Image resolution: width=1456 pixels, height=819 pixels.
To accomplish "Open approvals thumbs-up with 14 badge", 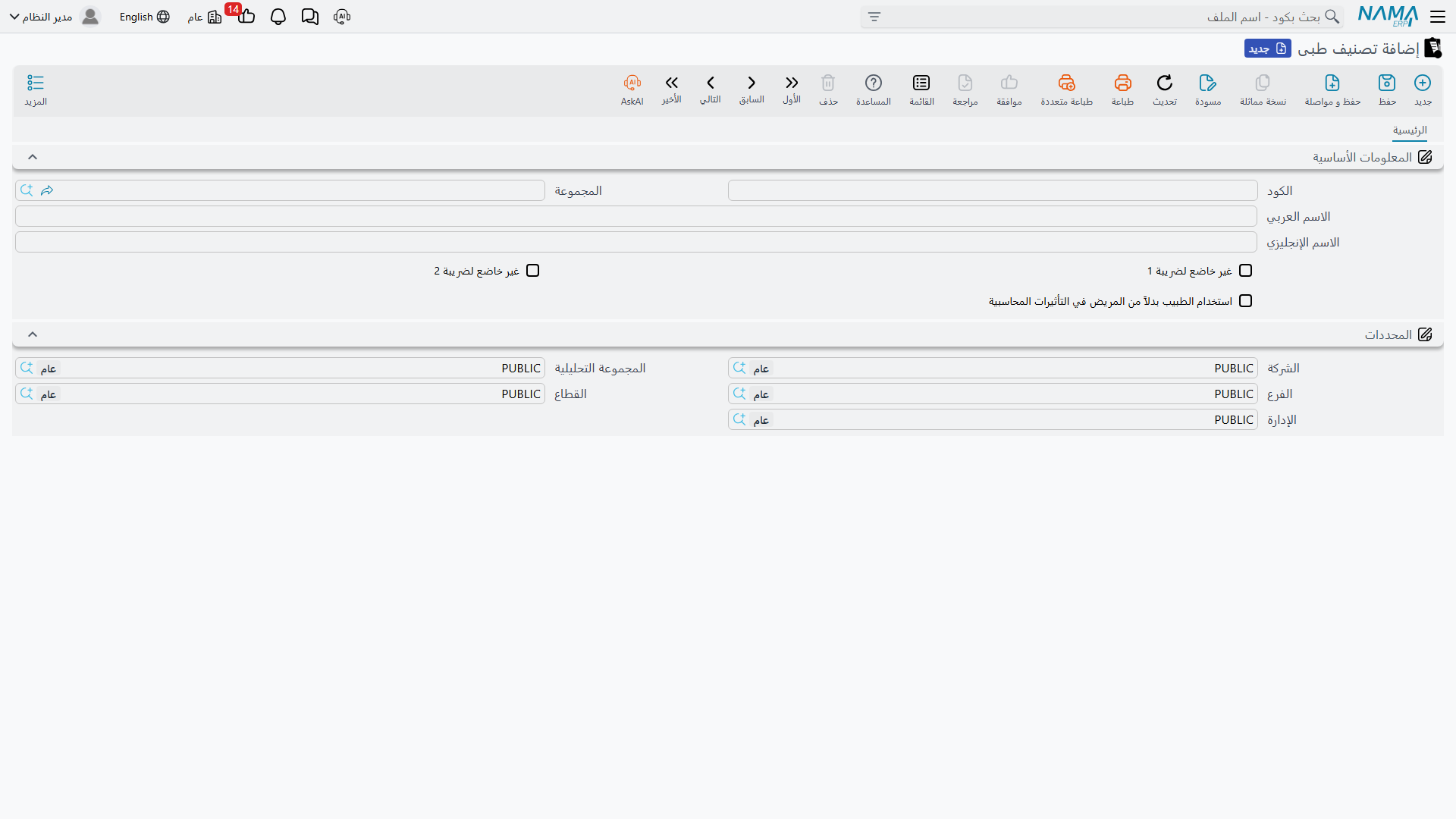I will pyautogui.click(x=246, y=16).
